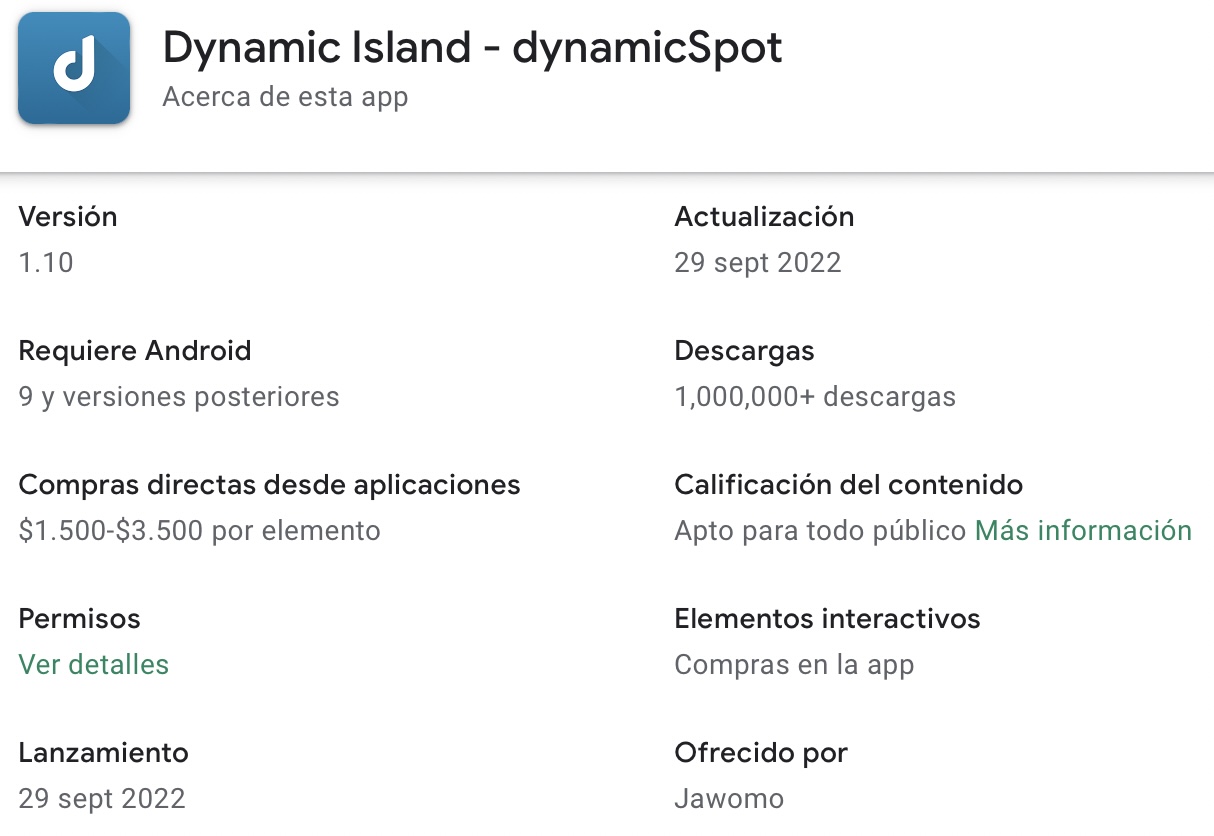Screen dimensions: 1214x836
Task: Select the 9 y versiones posteriores text
Action: 179,397
